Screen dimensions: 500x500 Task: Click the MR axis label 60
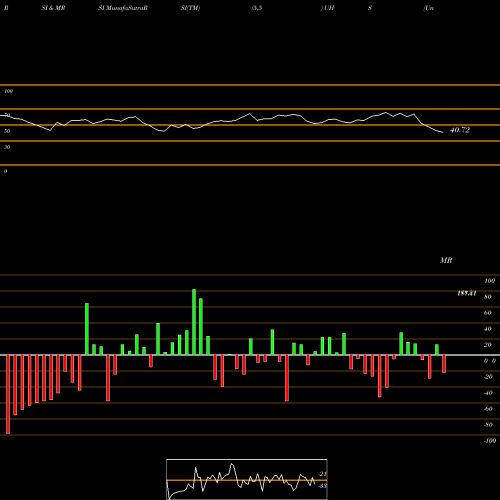tap(487, 313)
